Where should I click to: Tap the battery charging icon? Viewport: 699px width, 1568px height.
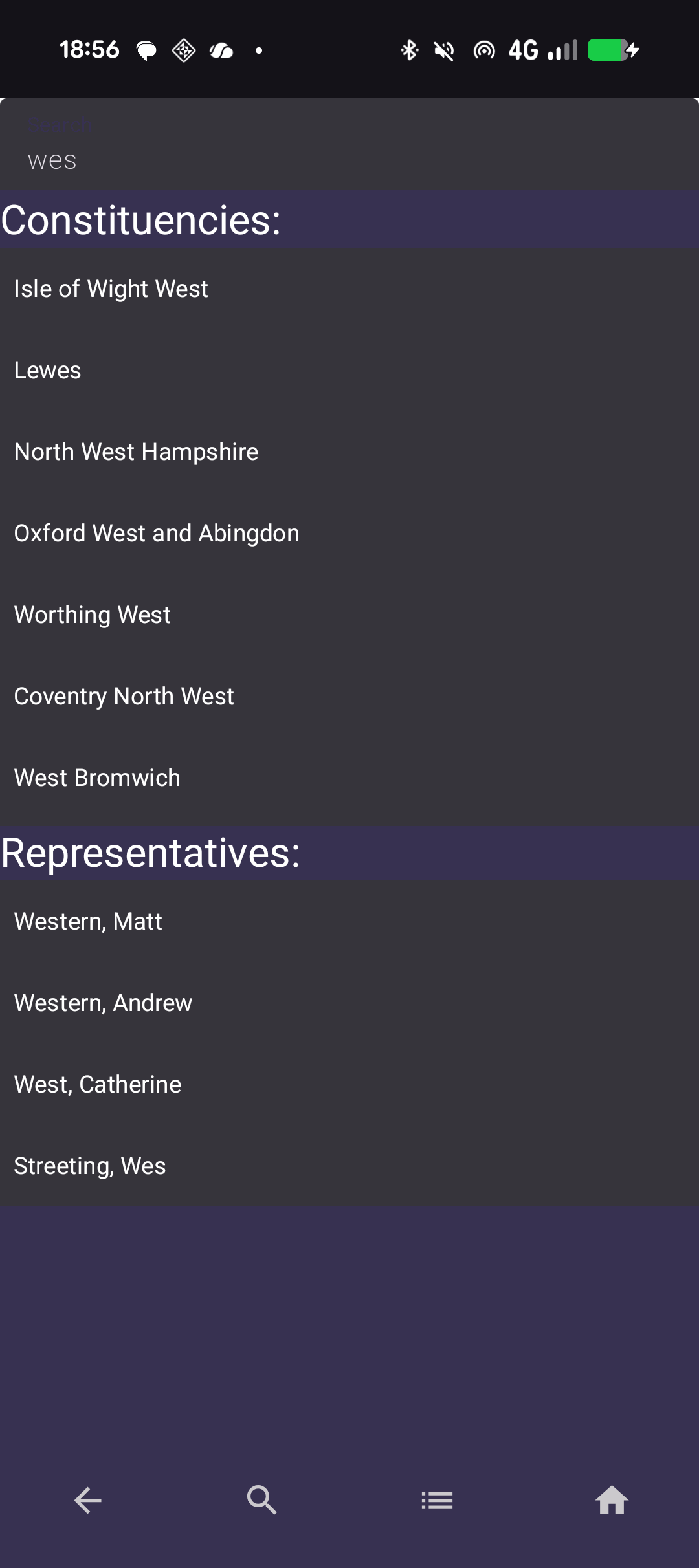[x=613, y=50]
